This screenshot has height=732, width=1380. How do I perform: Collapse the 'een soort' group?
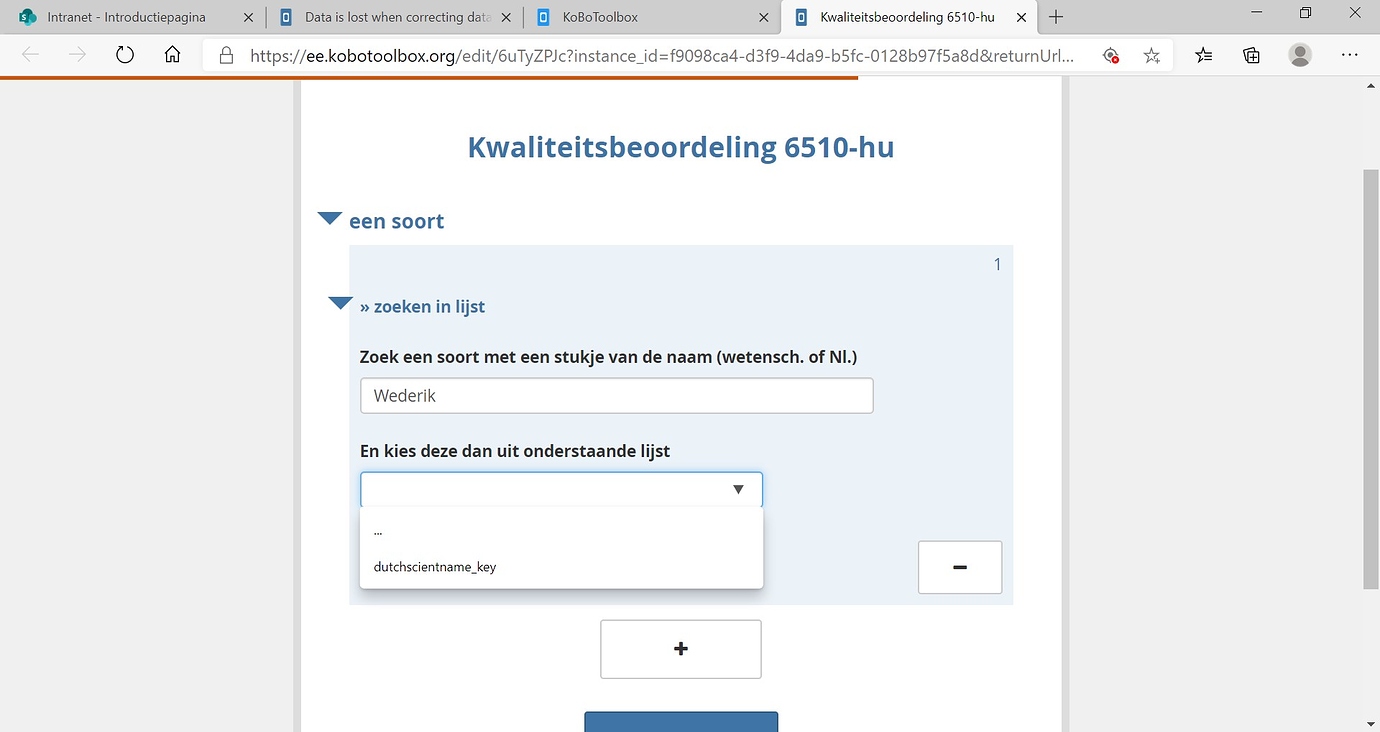point(330,219)
